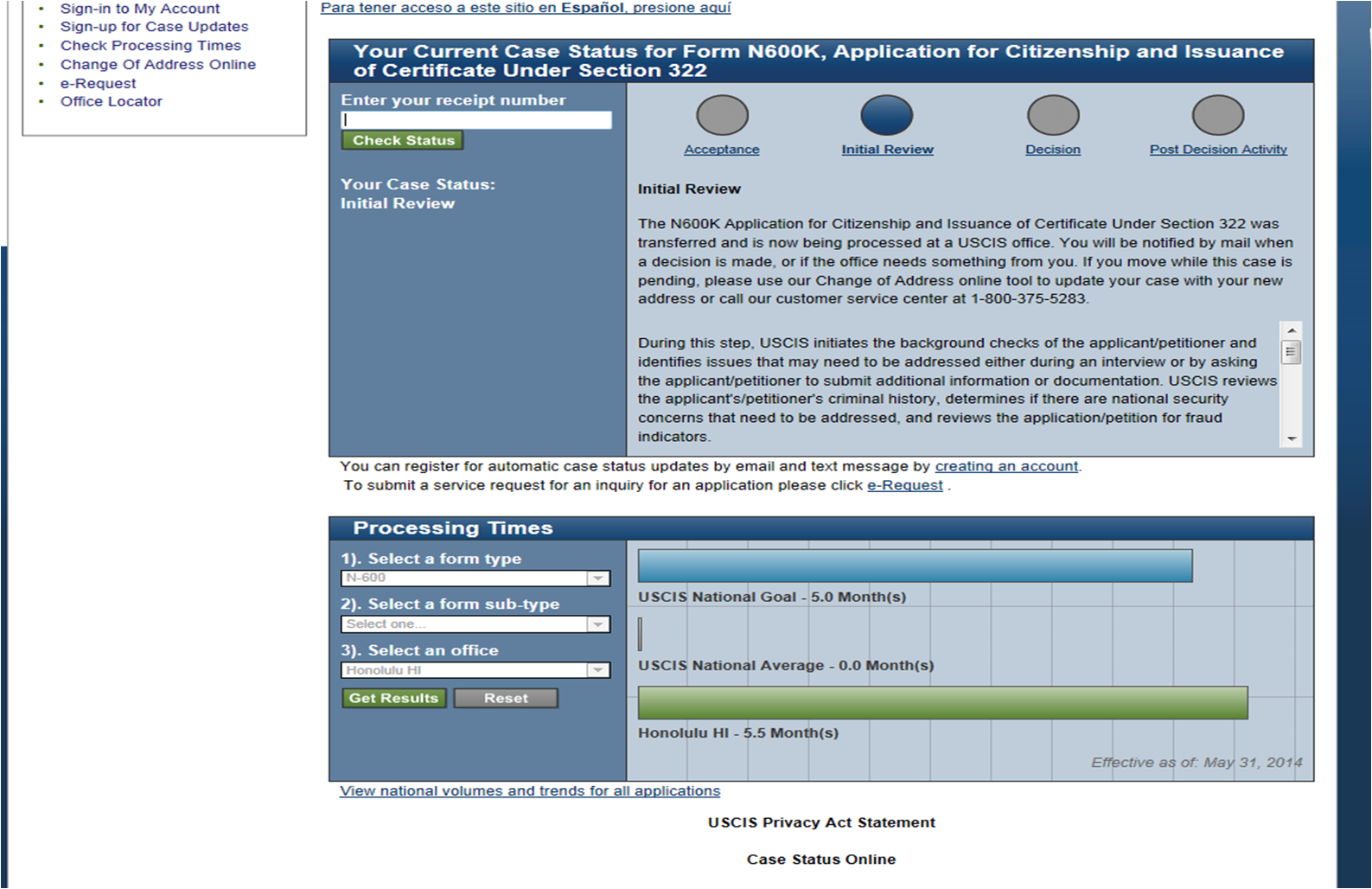Click the Check Status button
Viewport: 1372px width, 889px height.
(x=403, y=140)
